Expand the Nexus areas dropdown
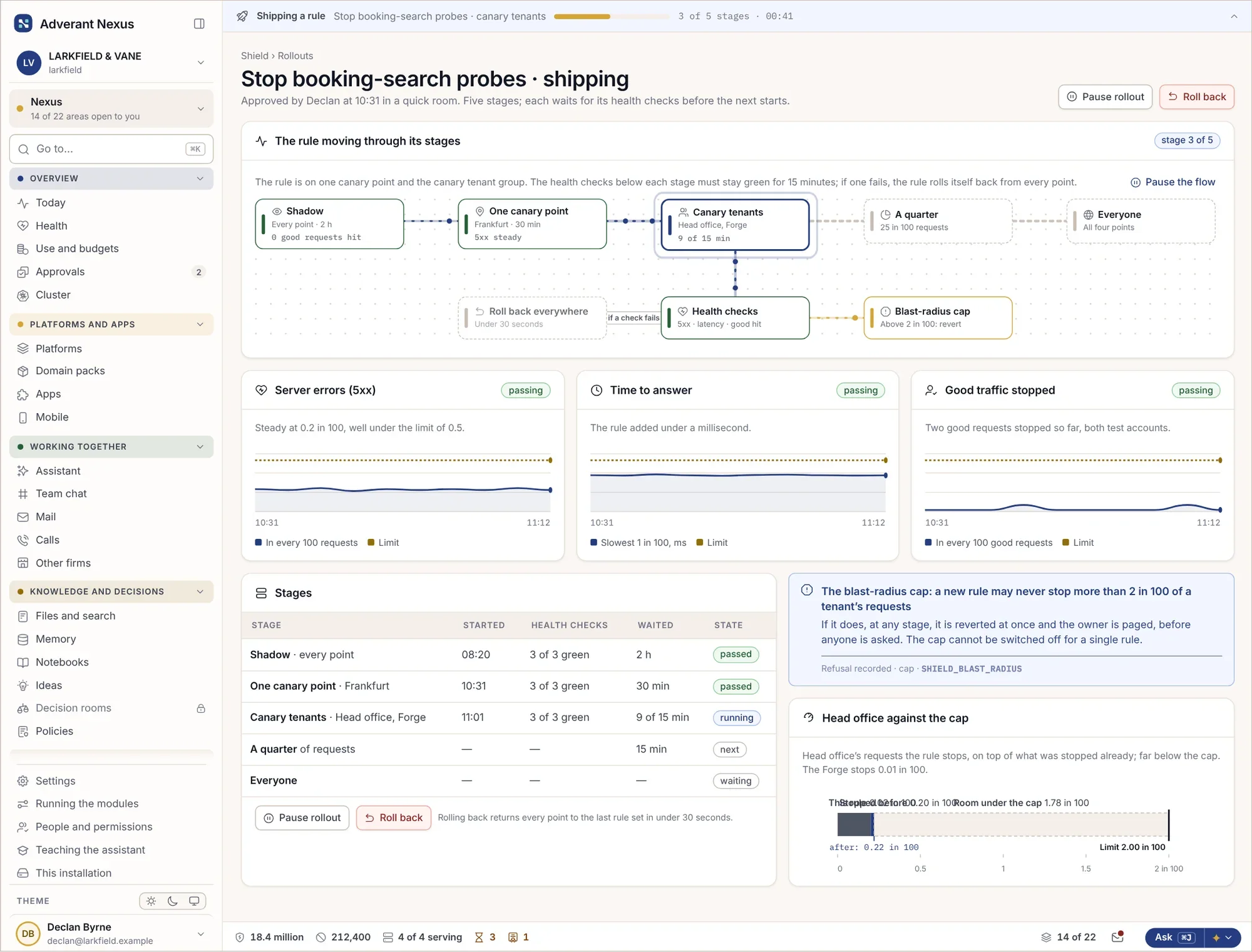 111,108
